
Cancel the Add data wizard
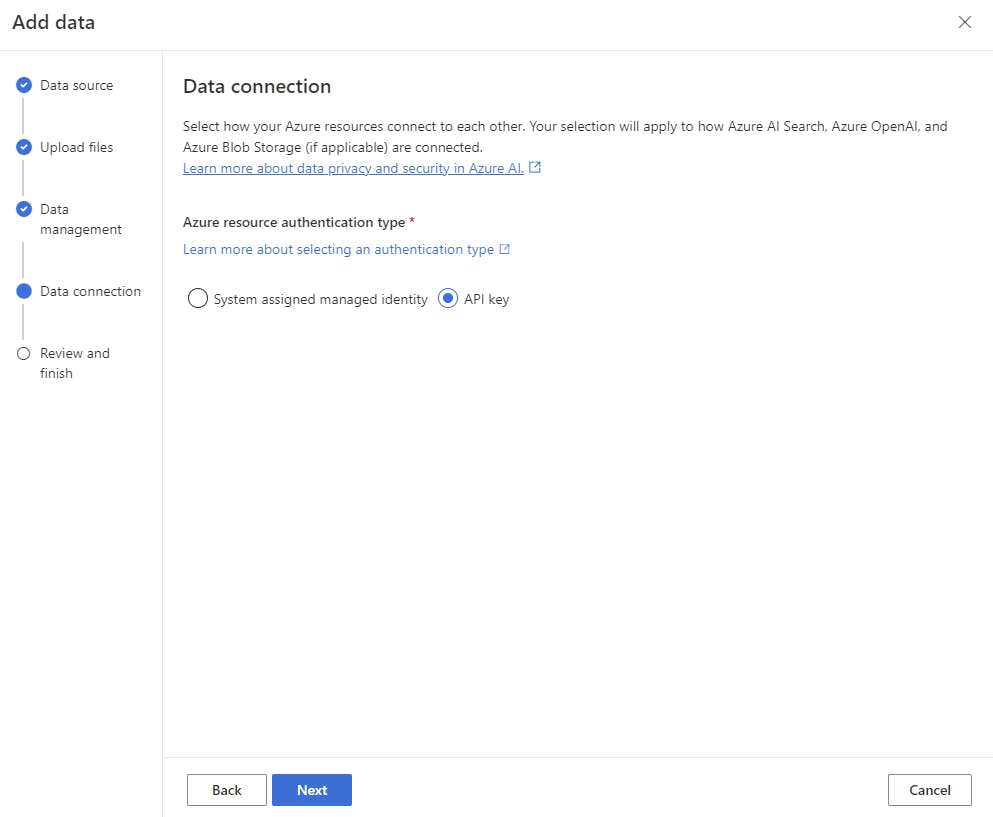click(929, 790)
